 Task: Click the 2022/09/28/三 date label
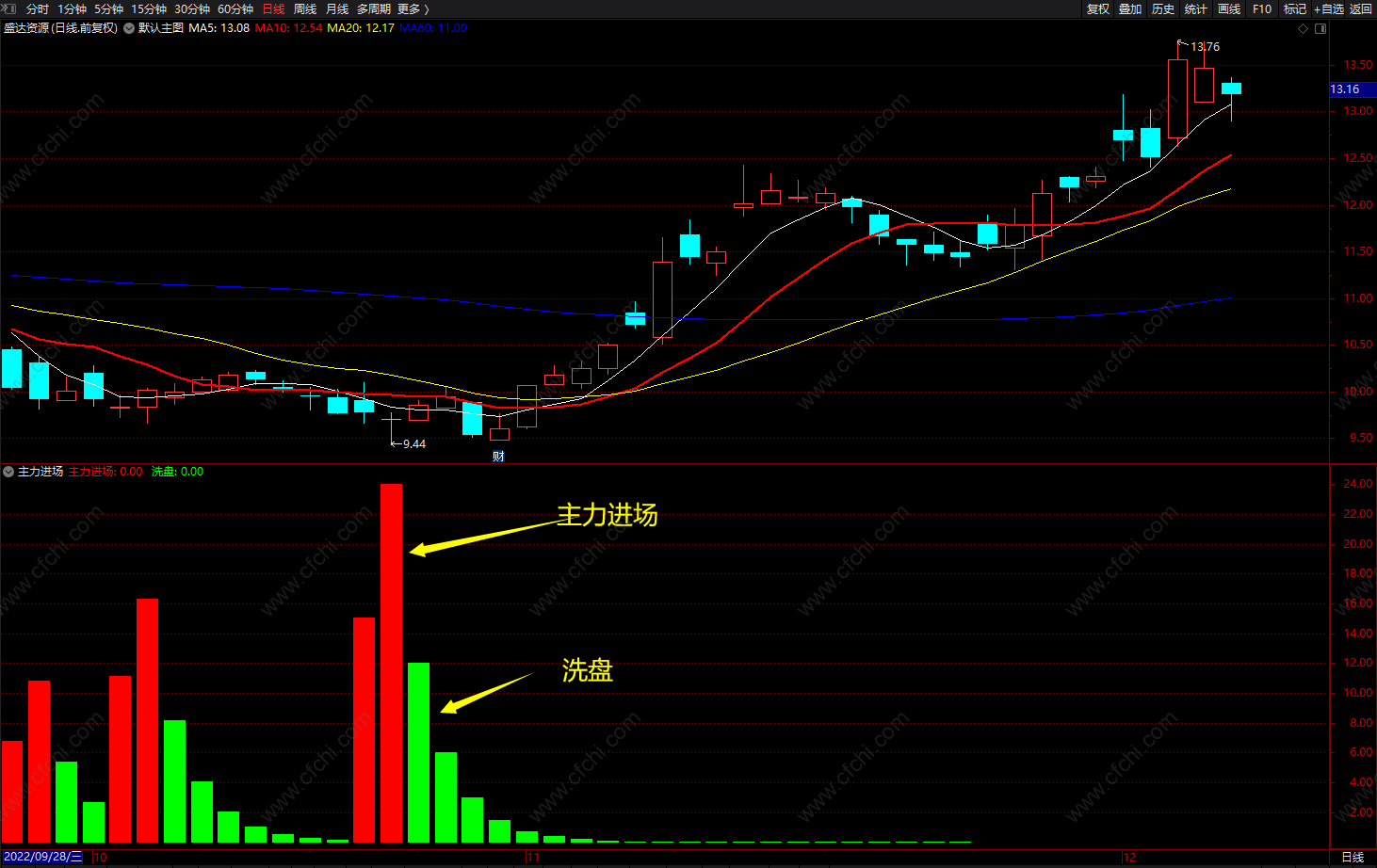(x=43, y=857)
